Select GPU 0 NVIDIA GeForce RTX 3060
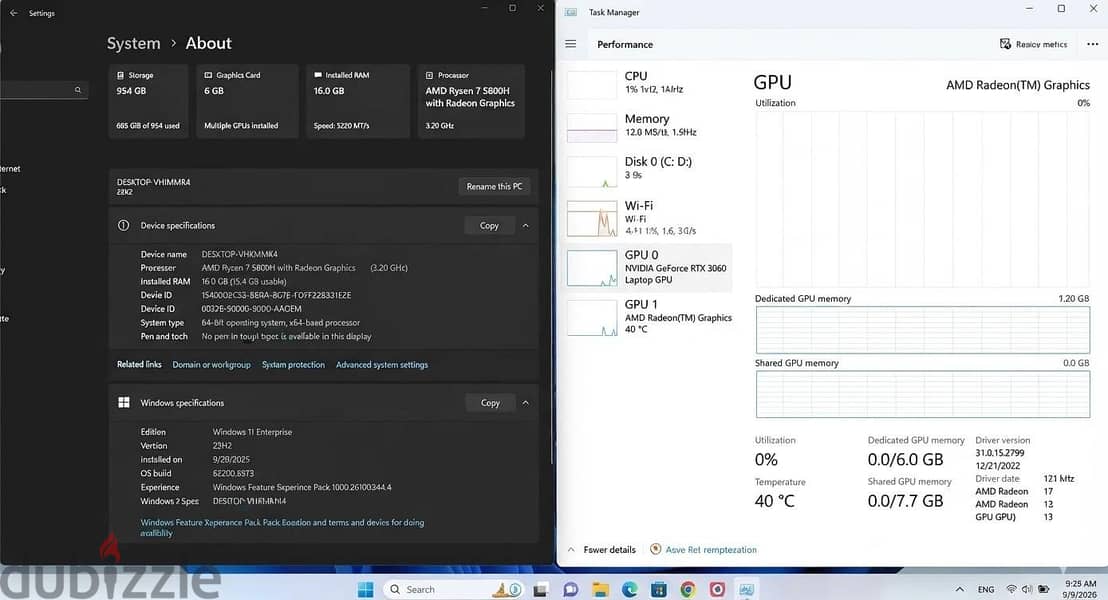1108x600 pixels. 648,268
